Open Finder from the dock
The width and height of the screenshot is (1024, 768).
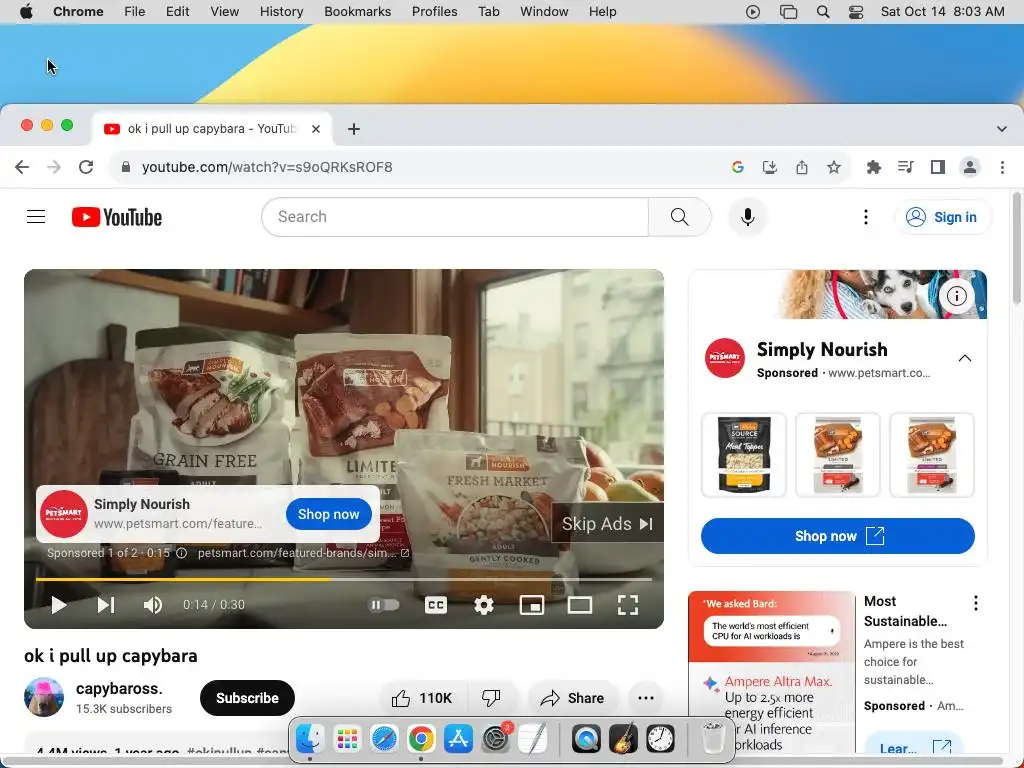pyautogui.click(x=309, y=739)
